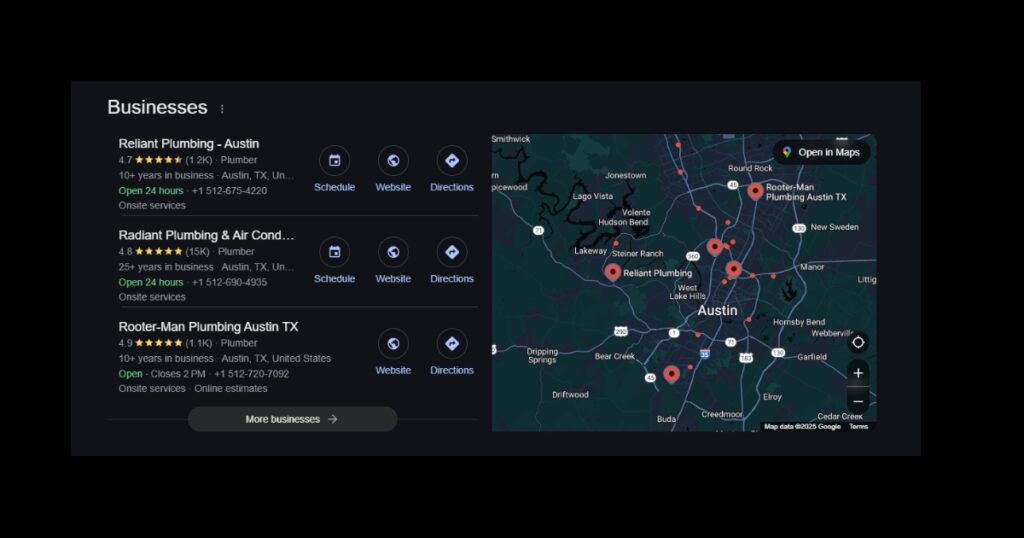Image resolution: width=1024 pixels, height=538 pixels.
Task: Open Website icon for Reliant Plumbing - Austin
Action: pos(393,161)
